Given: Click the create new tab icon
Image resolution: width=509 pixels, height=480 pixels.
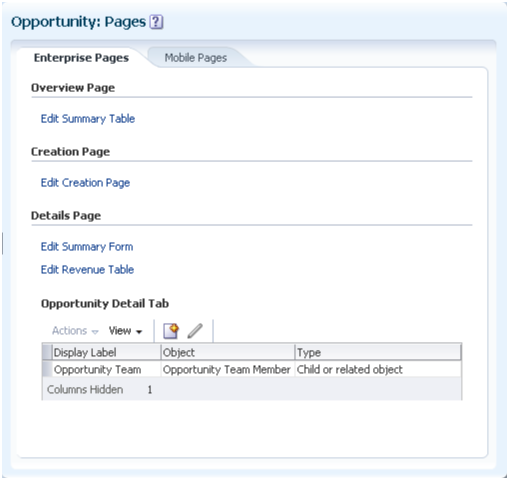Looking at the screenshot, I should click(171, 331).
